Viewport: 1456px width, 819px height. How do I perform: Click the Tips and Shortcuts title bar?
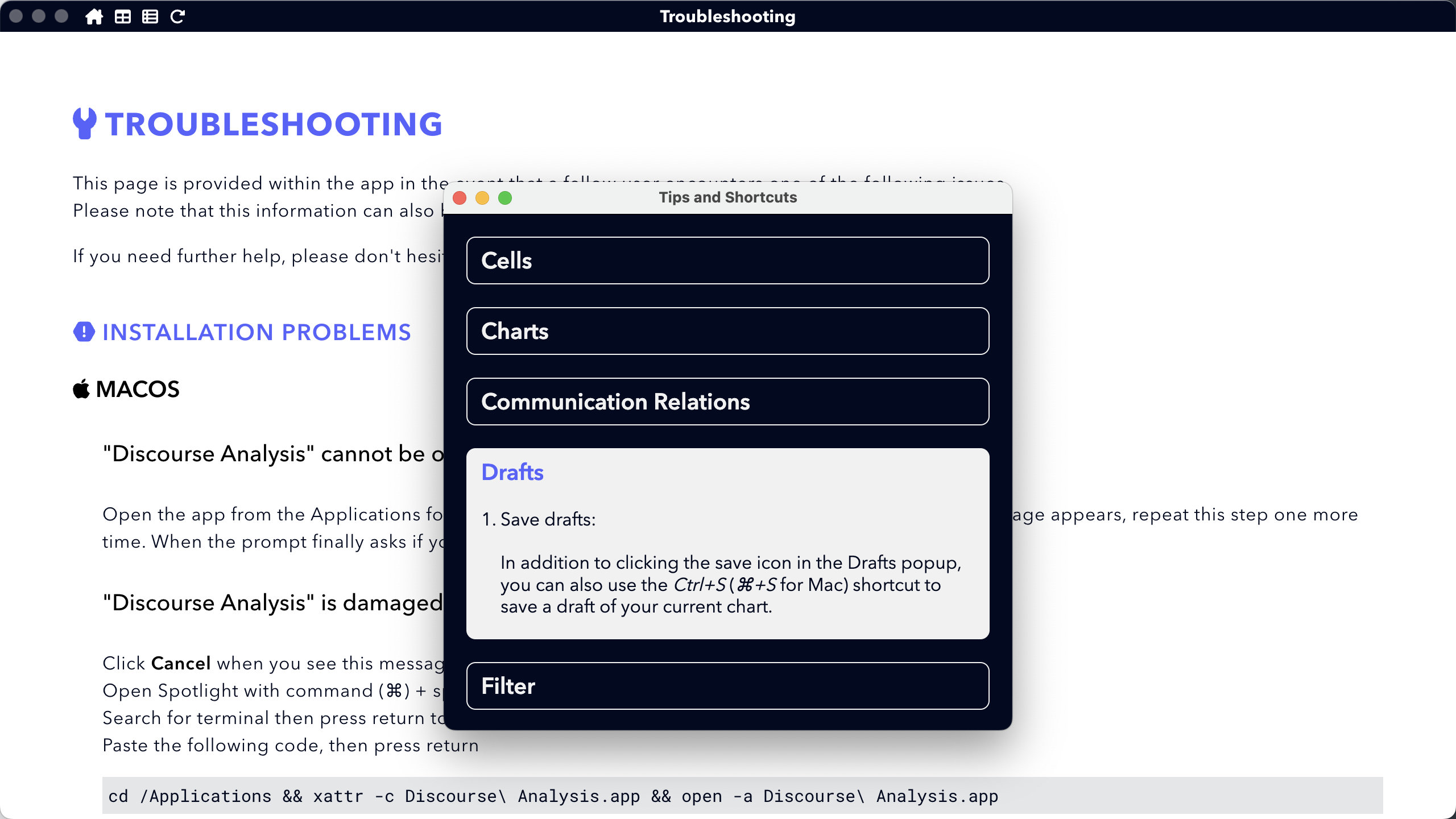[728, 197]
